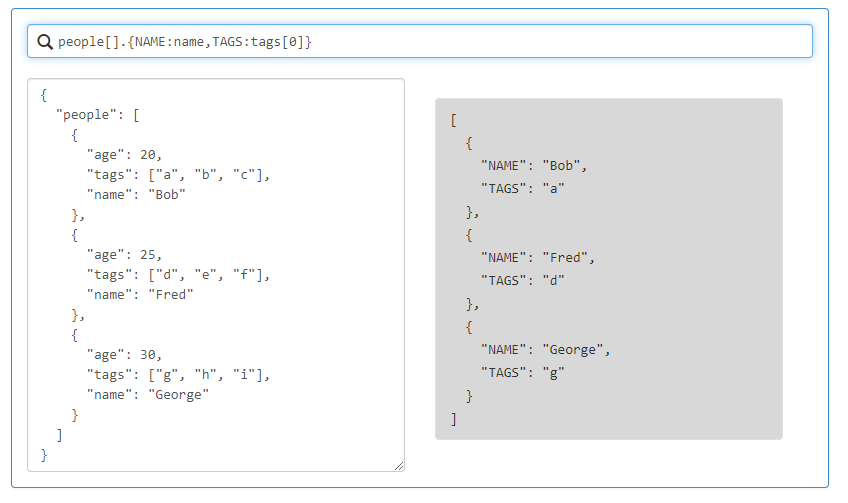The image size is (848, 503).
Task: Click the tags ["a", "b", "c"] line
Action: (x=178, y=175)
